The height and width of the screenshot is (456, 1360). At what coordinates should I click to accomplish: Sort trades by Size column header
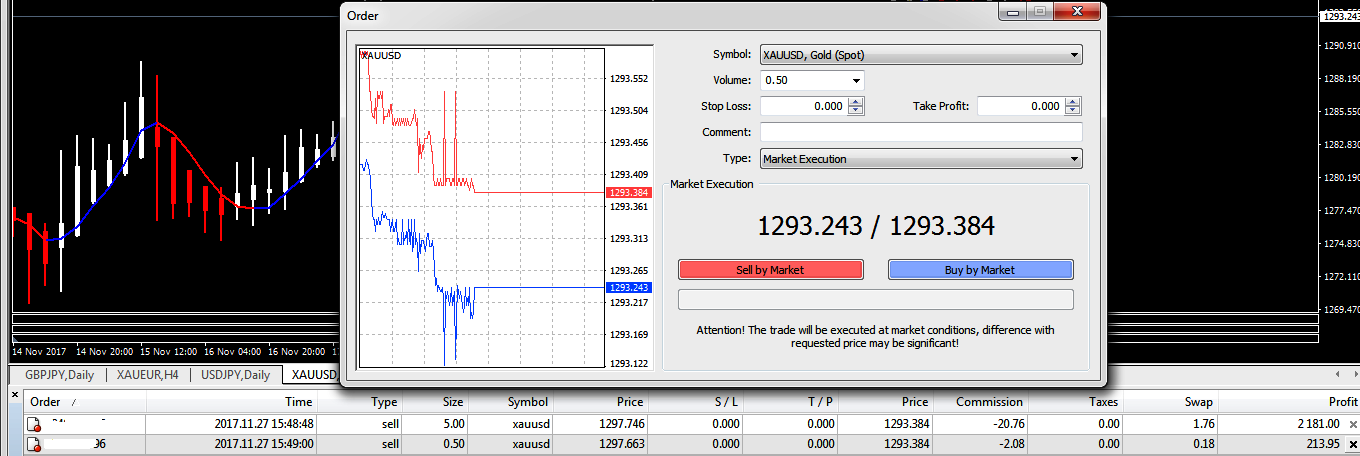[x=436, y=402]
